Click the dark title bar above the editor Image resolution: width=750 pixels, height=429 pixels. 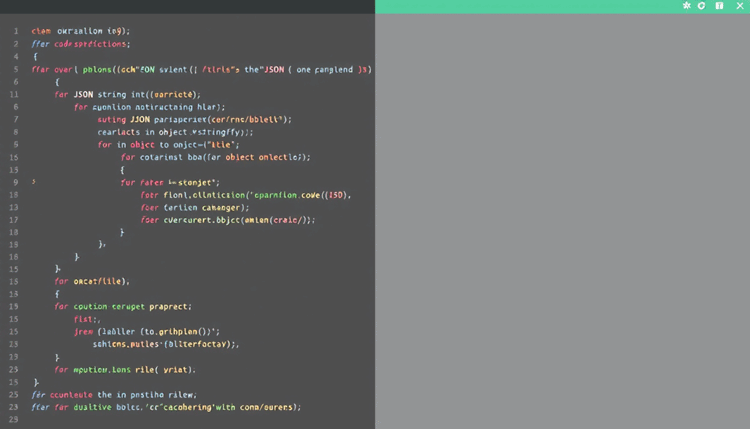point(187,6)
